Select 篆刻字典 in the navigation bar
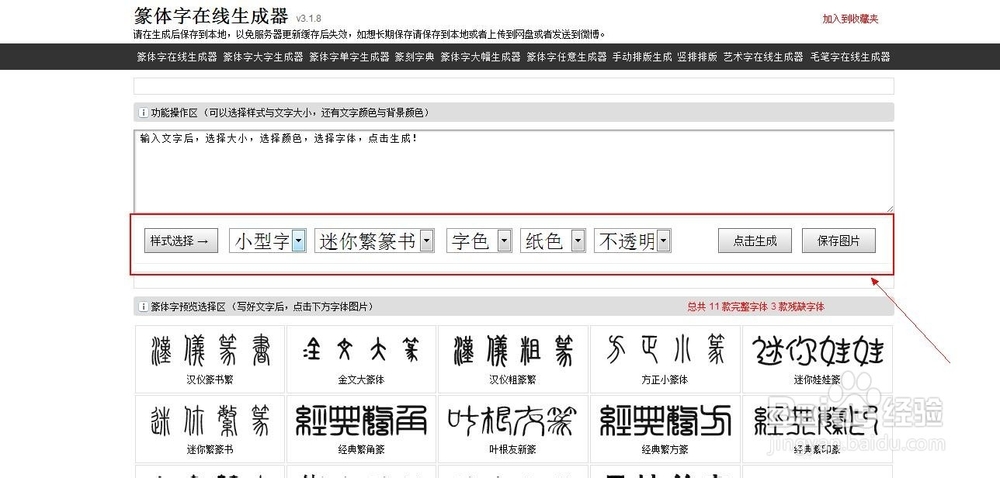This screenshot has height=478, width=1000. (x=415, y=57)
